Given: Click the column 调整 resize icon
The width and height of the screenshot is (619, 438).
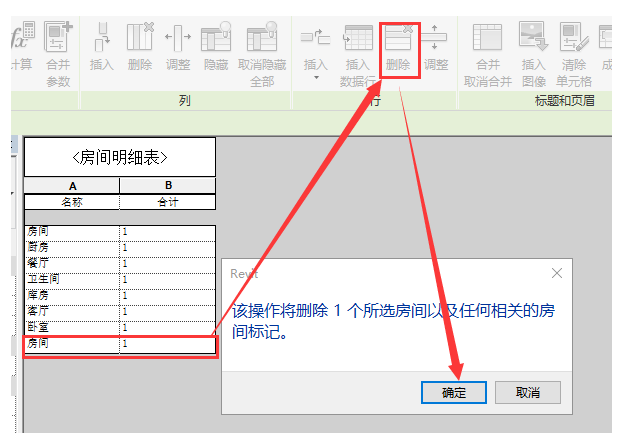Looking at the screenshot, I should point(178,37).
